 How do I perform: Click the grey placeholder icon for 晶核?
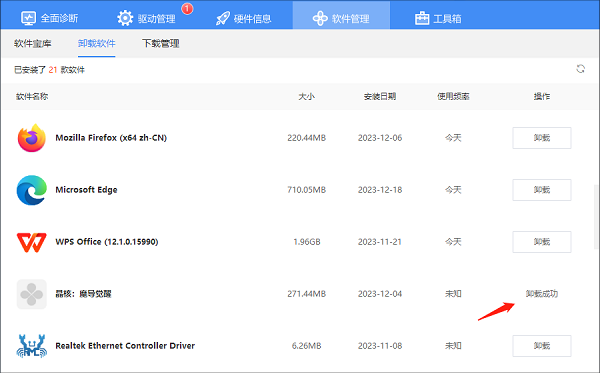point(32,294)
